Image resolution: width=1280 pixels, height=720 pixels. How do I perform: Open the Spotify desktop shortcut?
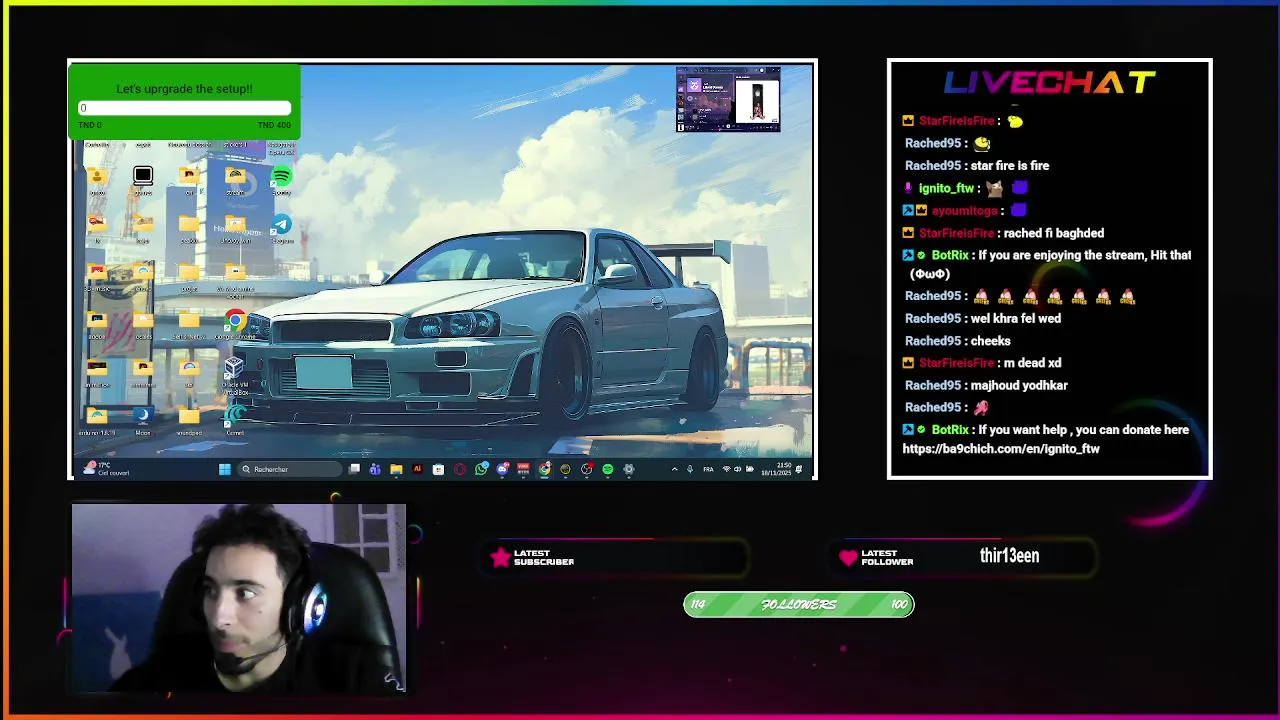pos(281,178)
